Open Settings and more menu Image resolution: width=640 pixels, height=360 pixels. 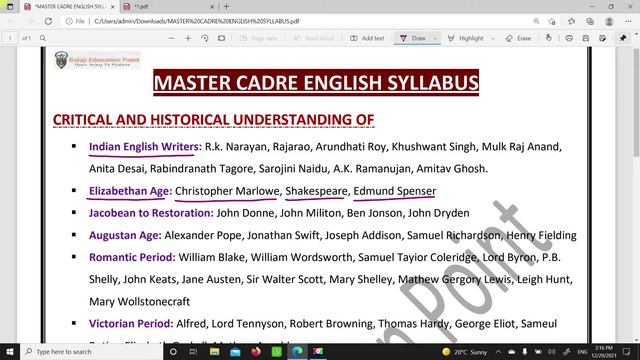tap(628, 21)
